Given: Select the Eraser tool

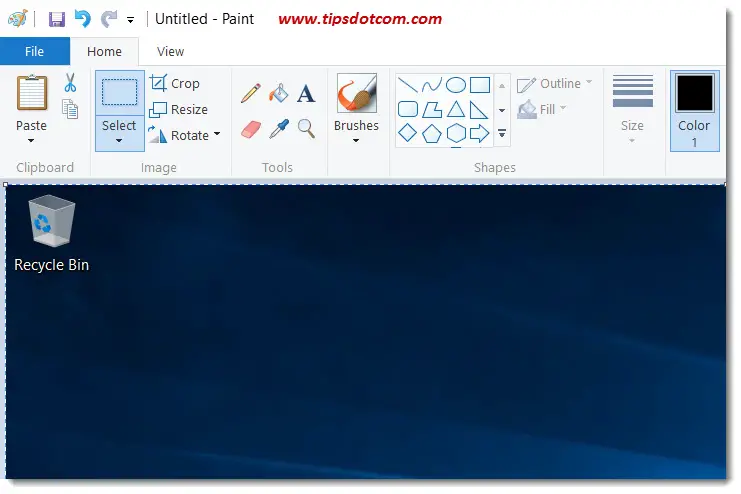Looking at the screenshot, I should (x=251, y=129).
